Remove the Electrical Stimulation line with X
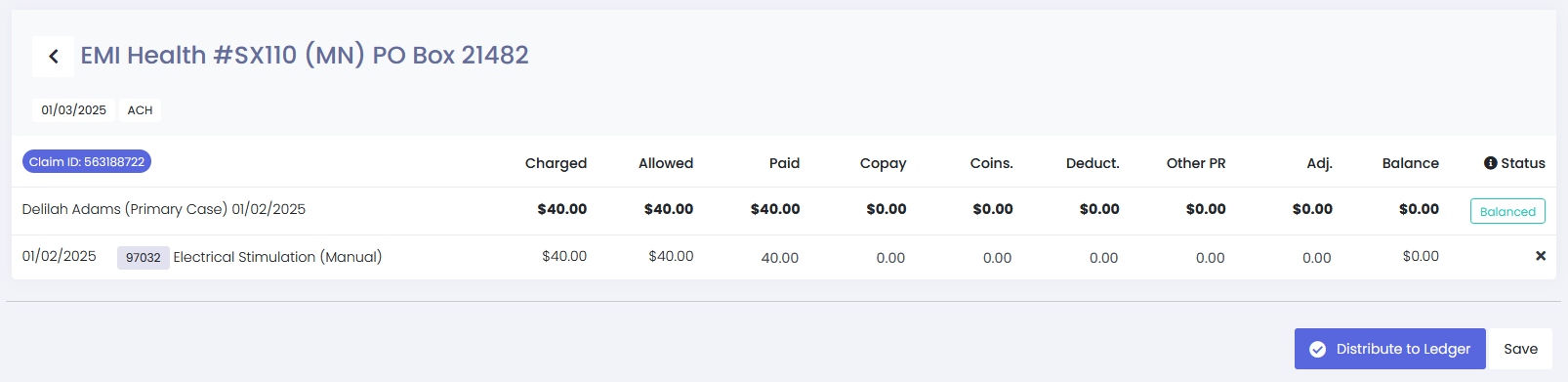 click(1541, 256)
